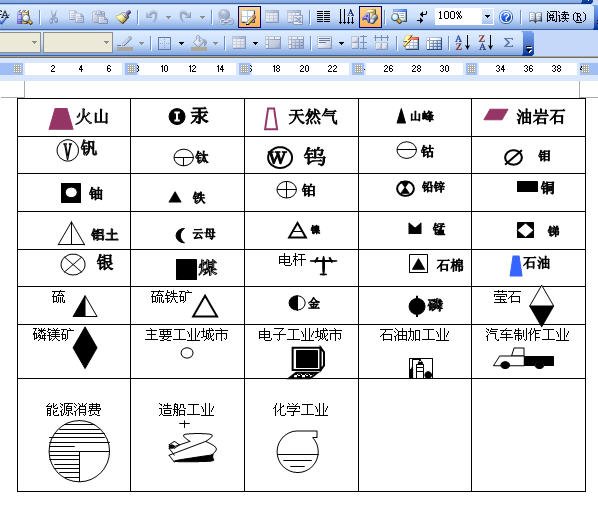Click the Split Cells icon

[296, 43]
